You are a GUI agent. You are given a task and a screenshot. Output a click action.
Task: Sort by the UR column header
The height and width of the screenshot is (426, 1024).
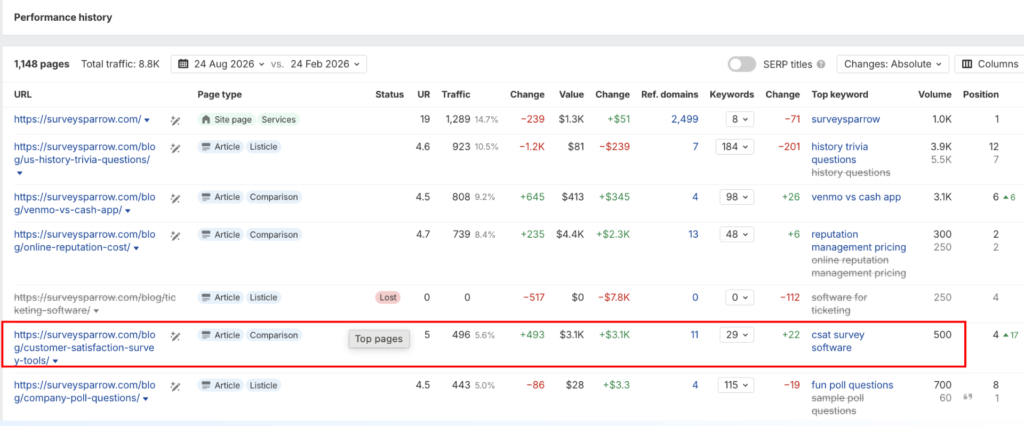point(424,95)
